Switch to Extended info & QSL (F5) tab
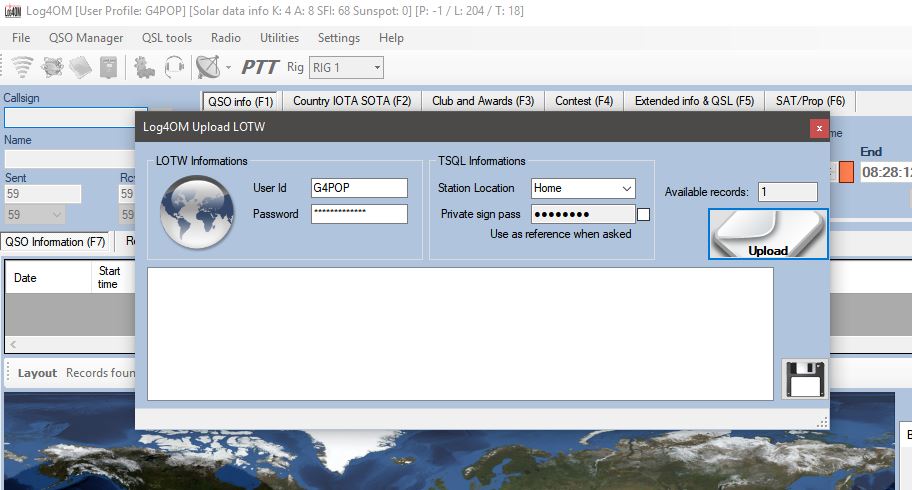Screen dimensions: 912x490 tap(694, 101)
